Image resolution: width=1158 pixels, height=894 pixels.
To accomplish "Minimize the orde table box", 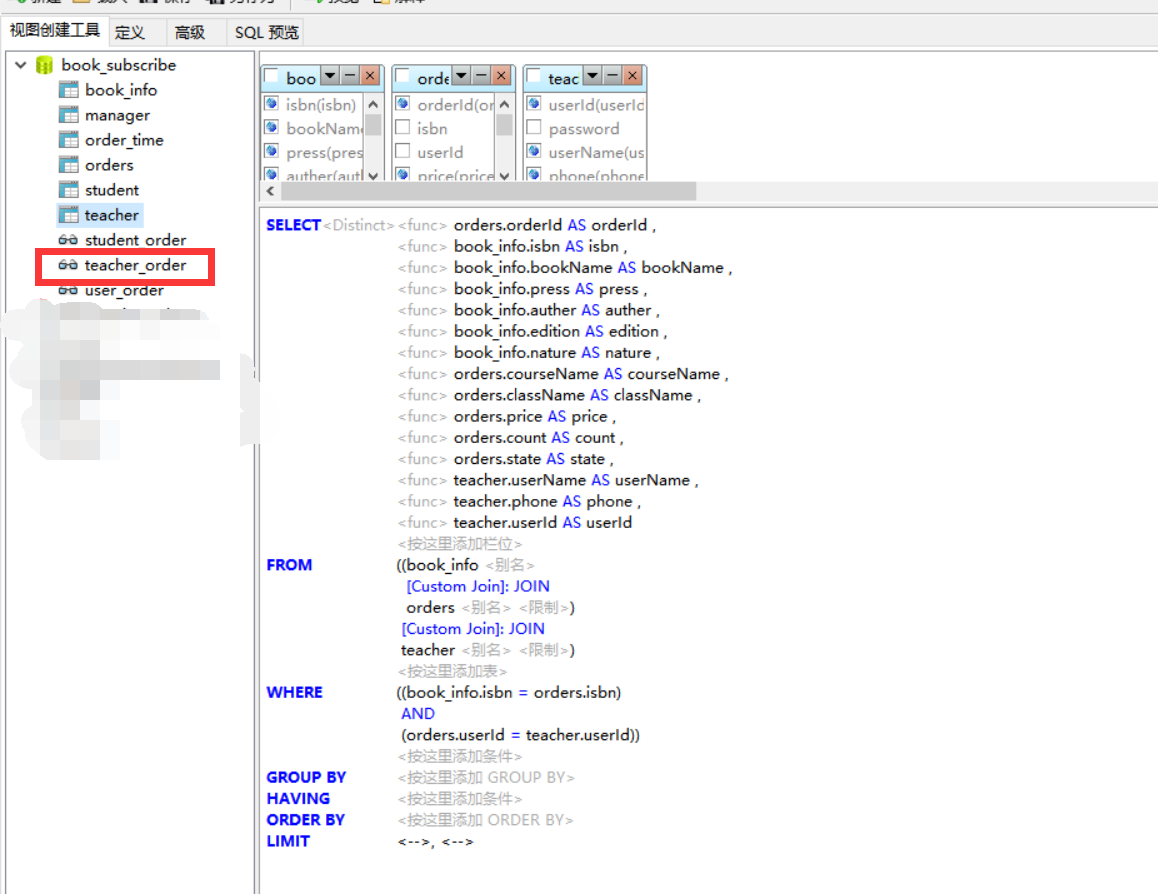I will point(482,75).
